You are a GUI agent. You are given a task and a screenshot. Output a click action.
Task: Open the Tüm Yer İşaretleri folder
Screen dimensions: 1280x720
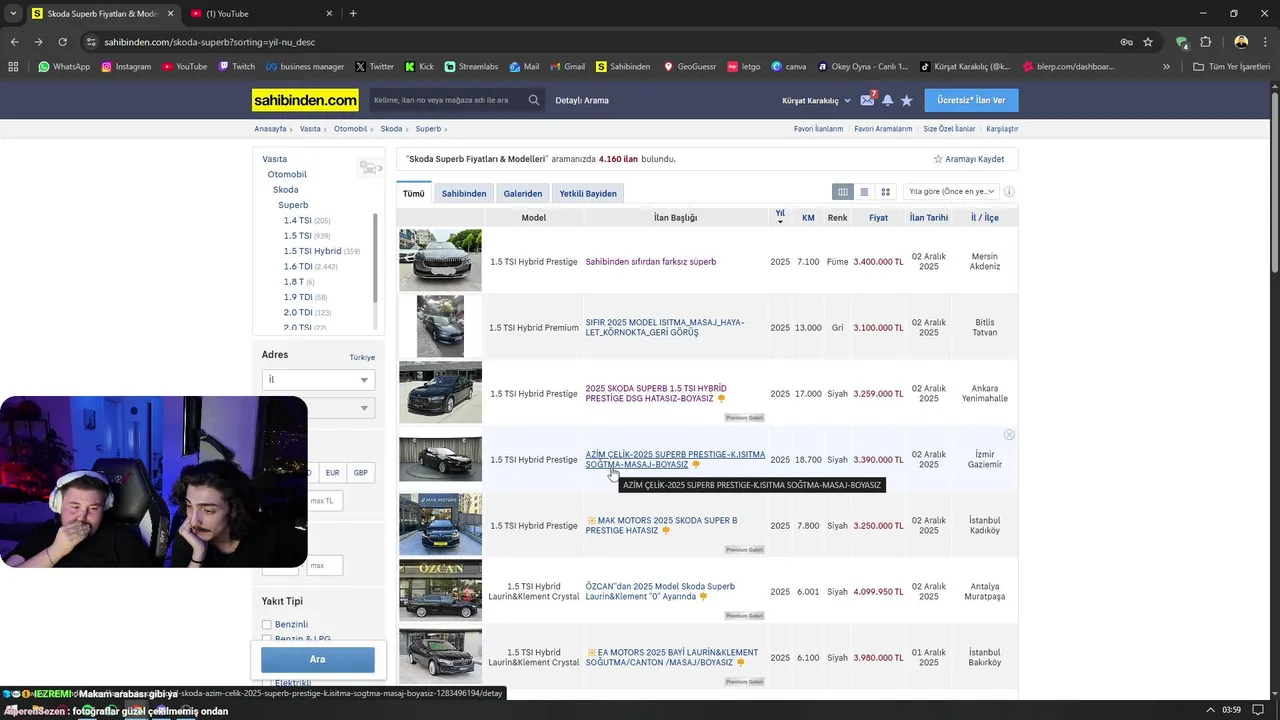coord(1232,67)
